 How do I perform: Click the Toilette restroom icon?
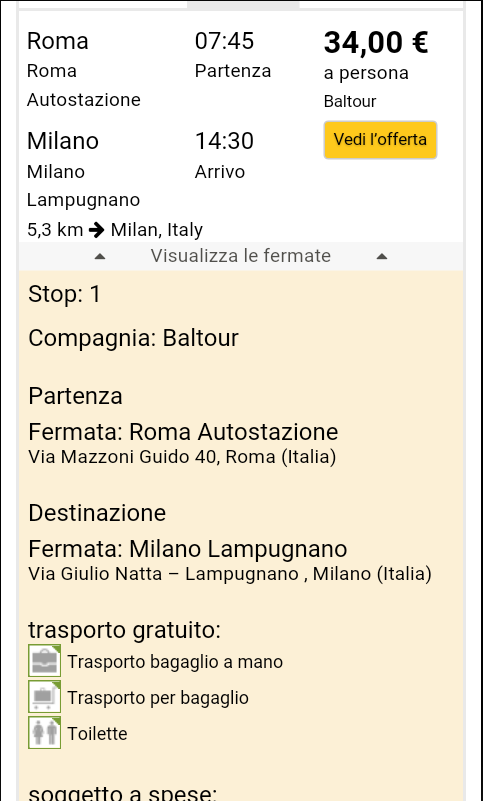point(44,733)
